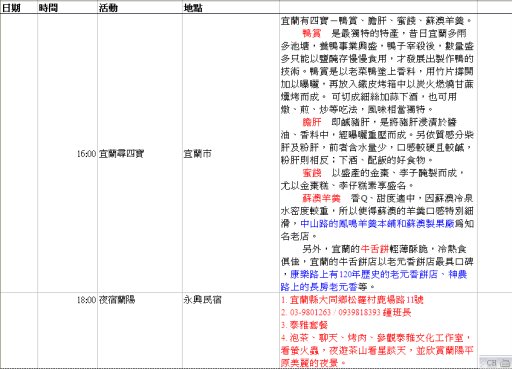This screenshot has width=512, height=369.
Task: Select the 時間 column header cell
Action: pos(67,7)
